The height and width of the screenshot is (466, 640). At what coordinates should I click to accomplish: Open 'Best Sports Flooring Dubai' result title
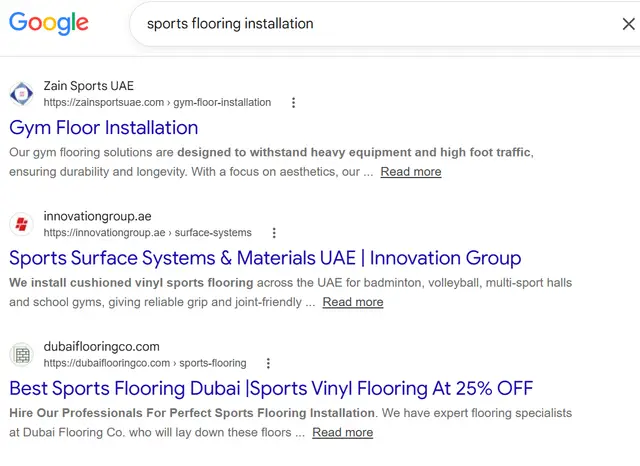pyautogui.click(x=271, y=388)
